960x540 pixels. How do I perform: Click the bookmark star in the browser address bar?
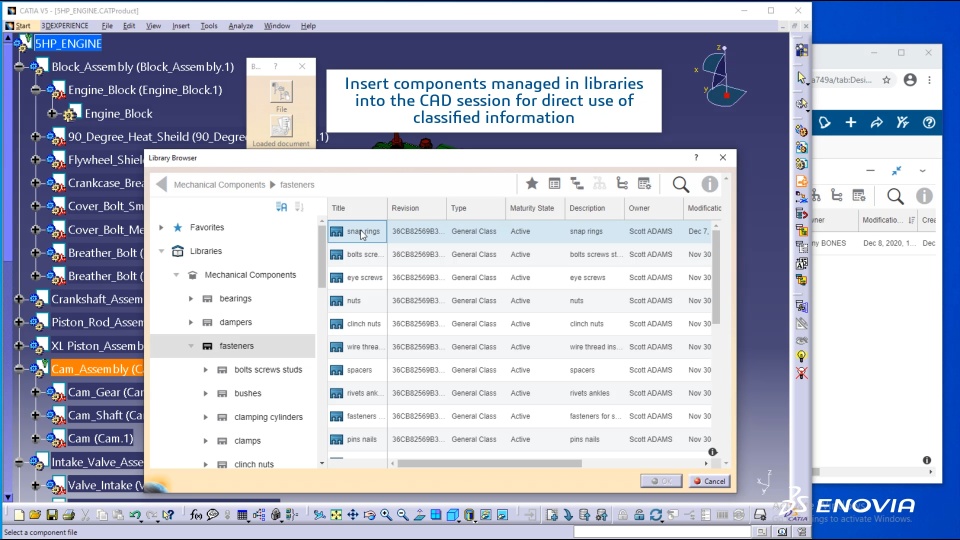[887, 80]
